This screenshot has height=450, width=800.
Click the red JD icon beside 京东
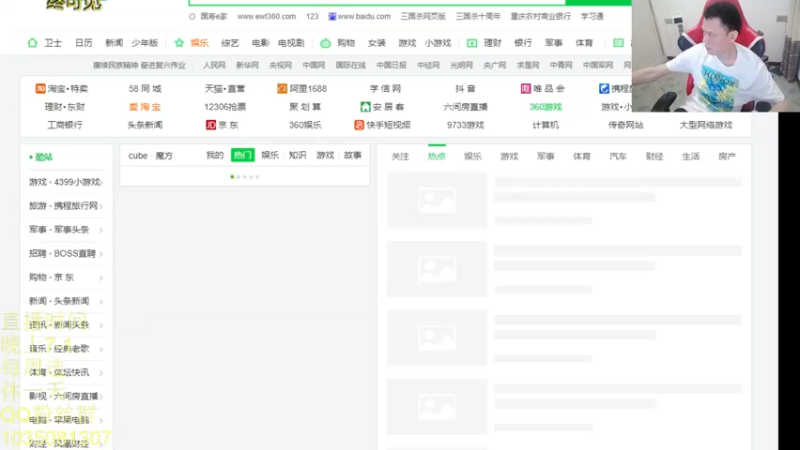(211, 125)
